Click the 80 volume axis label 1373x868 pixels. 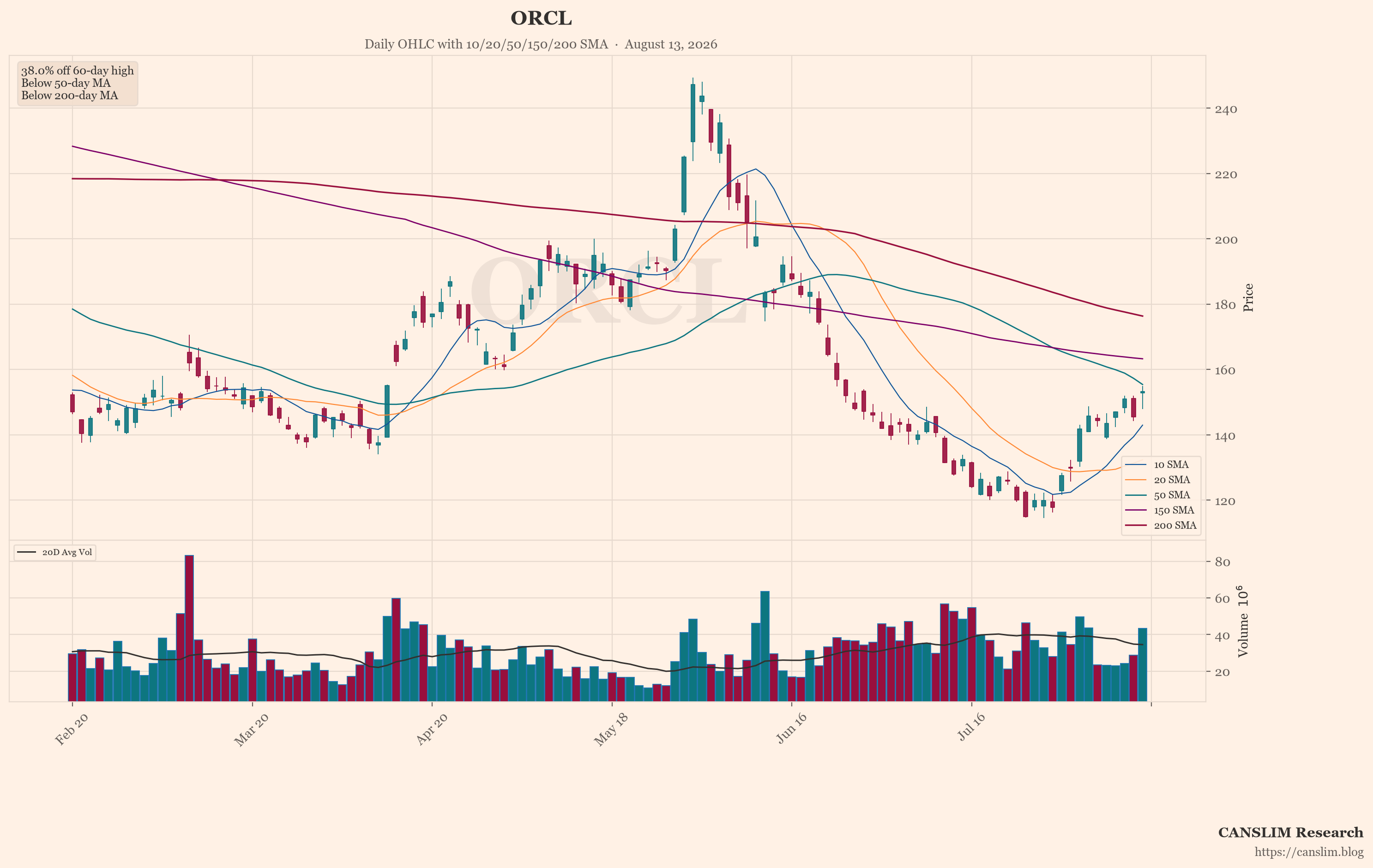(x=1222, y=562)
